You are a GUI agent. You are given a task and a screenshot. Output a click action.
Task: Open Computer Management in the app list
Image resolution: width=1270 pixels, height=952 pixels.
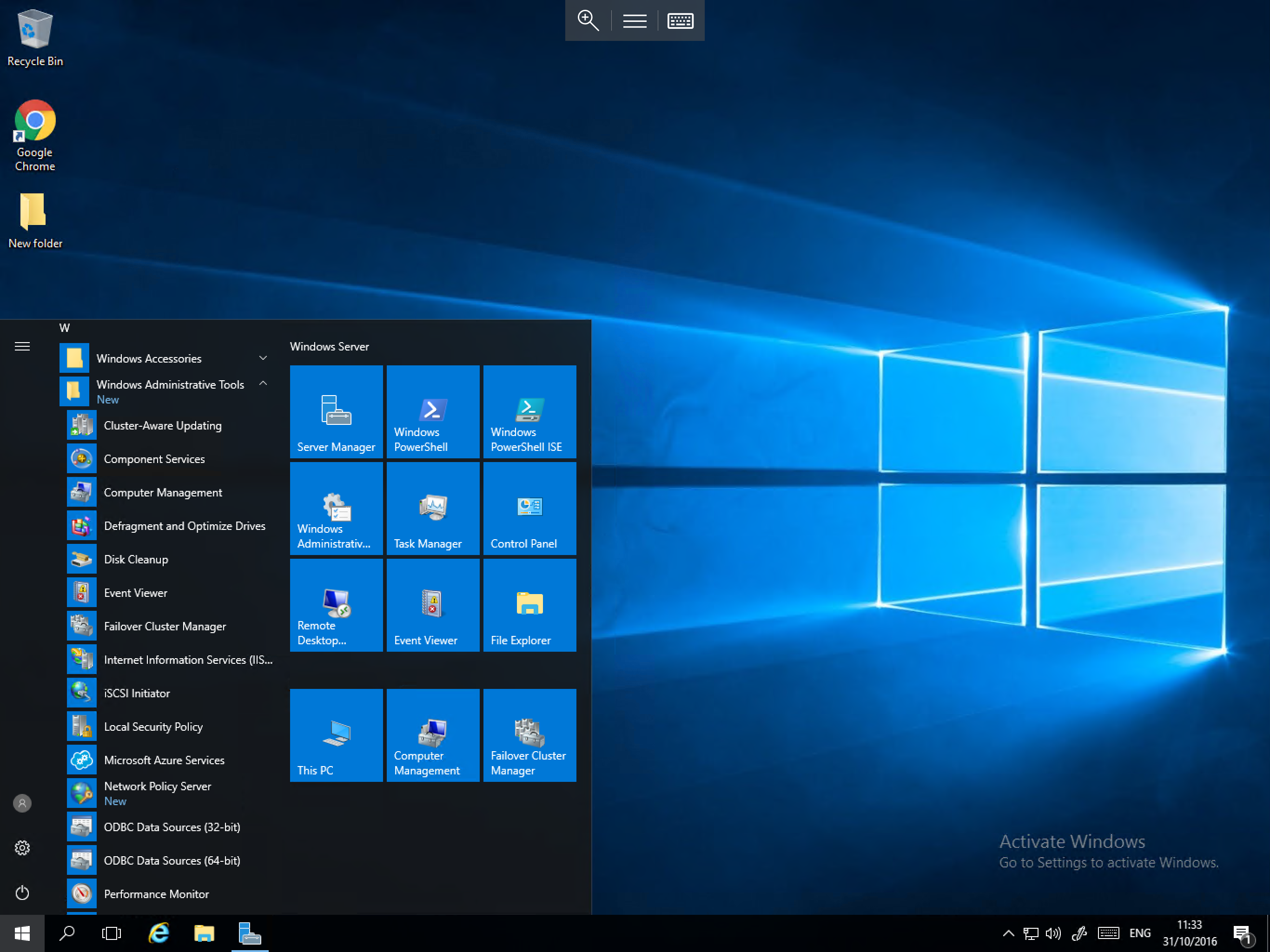171,492
